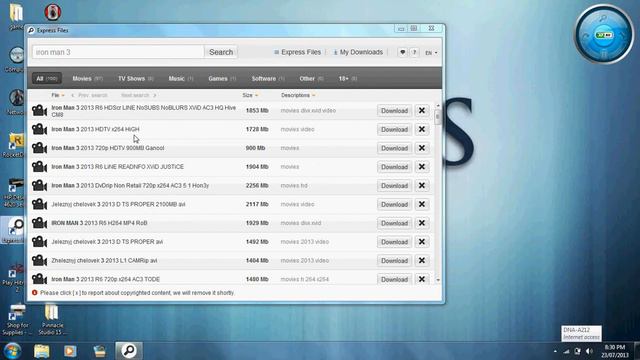Image resolution: width=640 pixels, height=360 pixels.
Task: Report the 2117 Mb D TS PROPER file with X
Action: tap(422, 204)
